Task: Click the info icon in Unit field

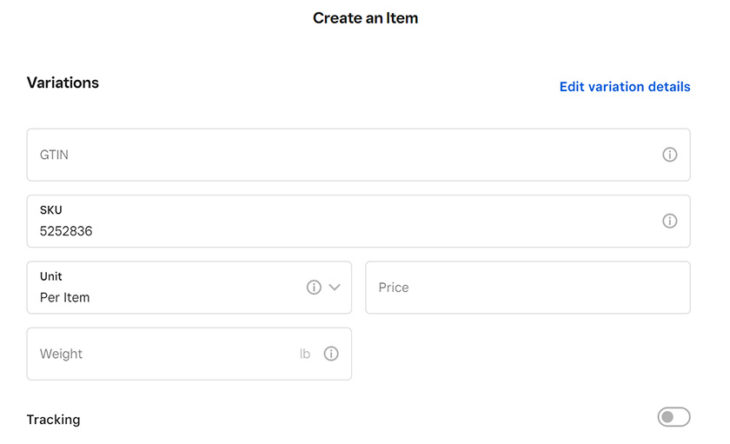Action: point(314,287)
